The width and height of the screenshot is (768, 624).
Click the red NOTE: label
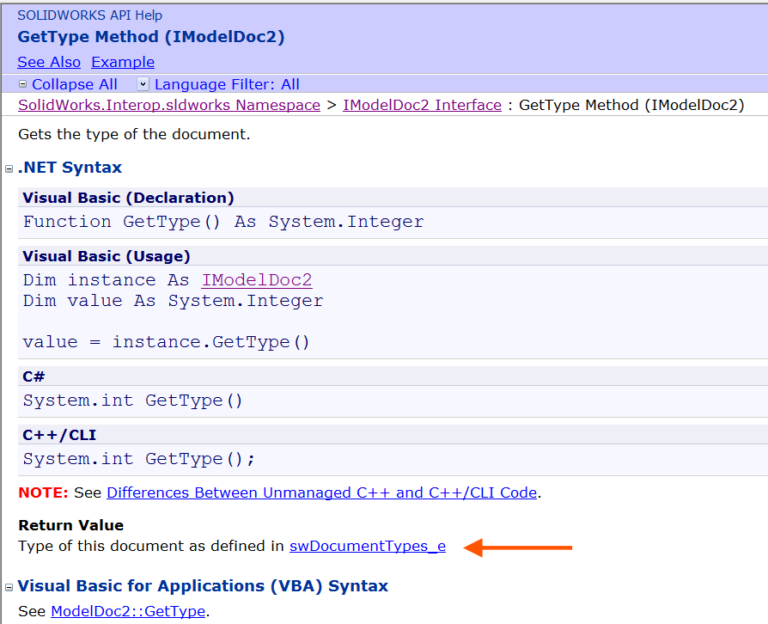(x=43, y=493)
